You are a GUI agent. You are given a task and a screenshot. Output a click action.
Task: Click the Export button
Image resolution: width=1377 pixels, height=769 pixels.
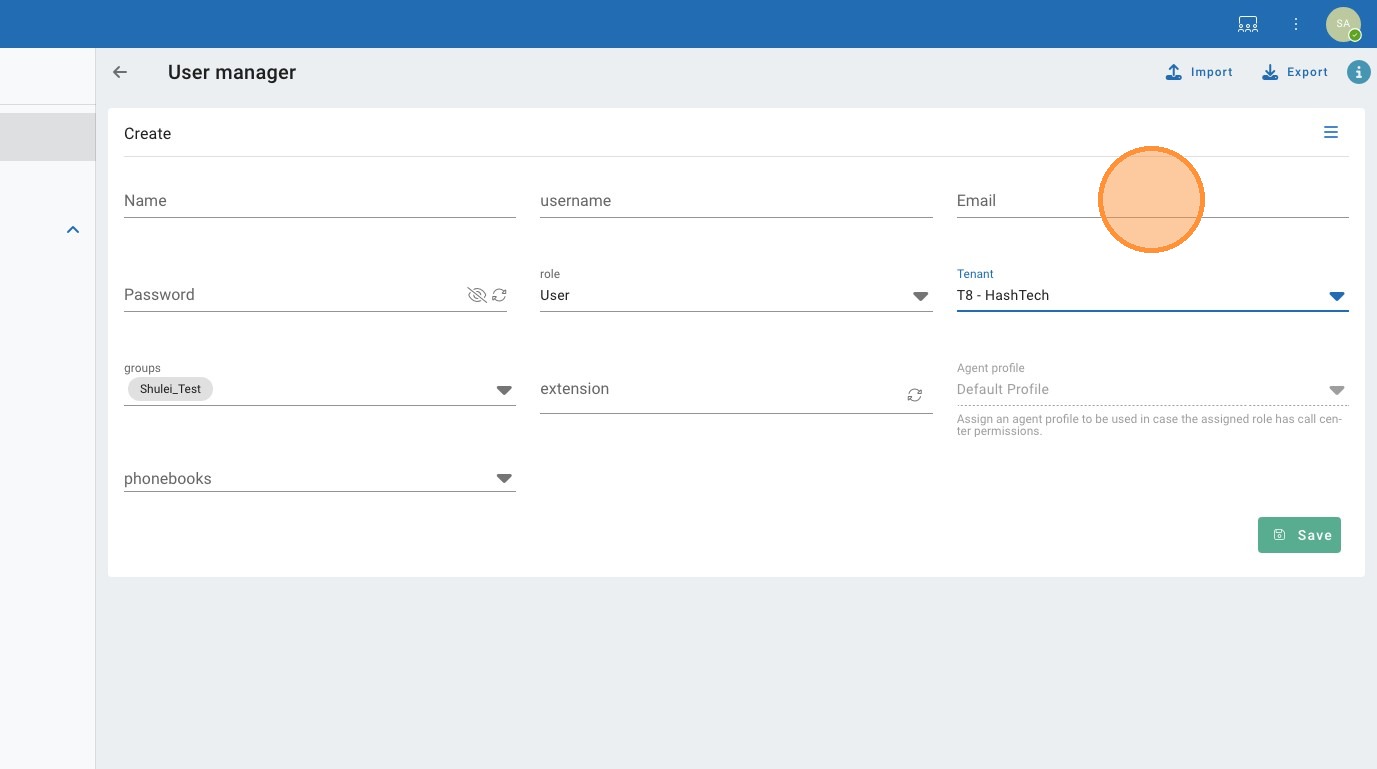[x=1295, y=72]
